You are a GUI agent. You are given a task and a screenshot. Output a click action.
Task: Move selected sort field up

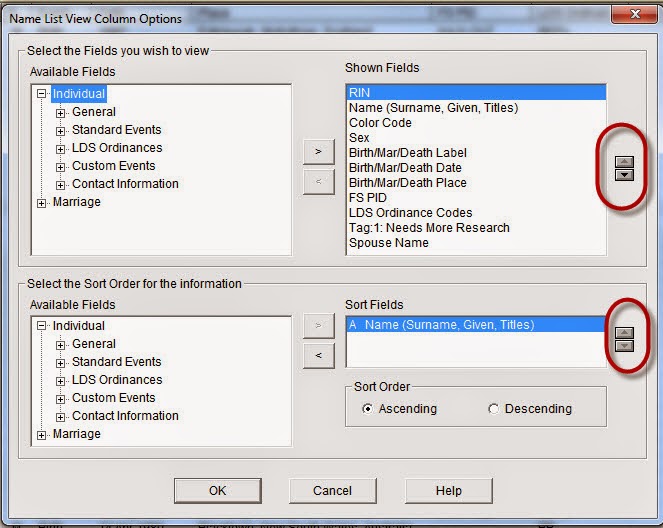(x=624, y=333)
